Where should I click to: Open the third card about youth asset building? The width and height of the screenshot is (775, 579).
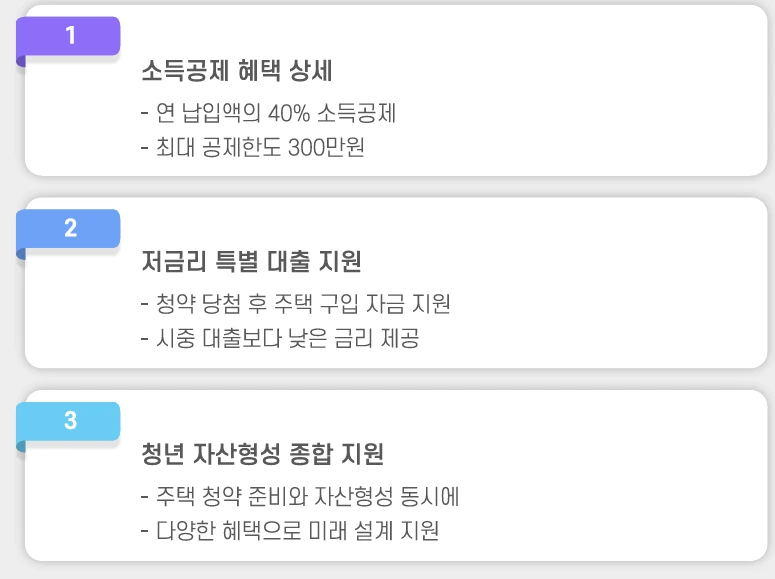click(396, 476)
